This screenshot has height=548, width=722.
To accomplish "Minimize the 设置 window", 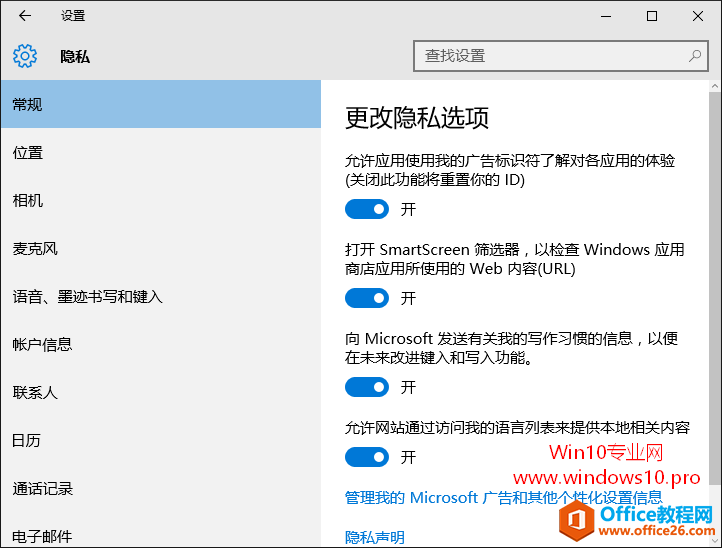I will point(606,16).
